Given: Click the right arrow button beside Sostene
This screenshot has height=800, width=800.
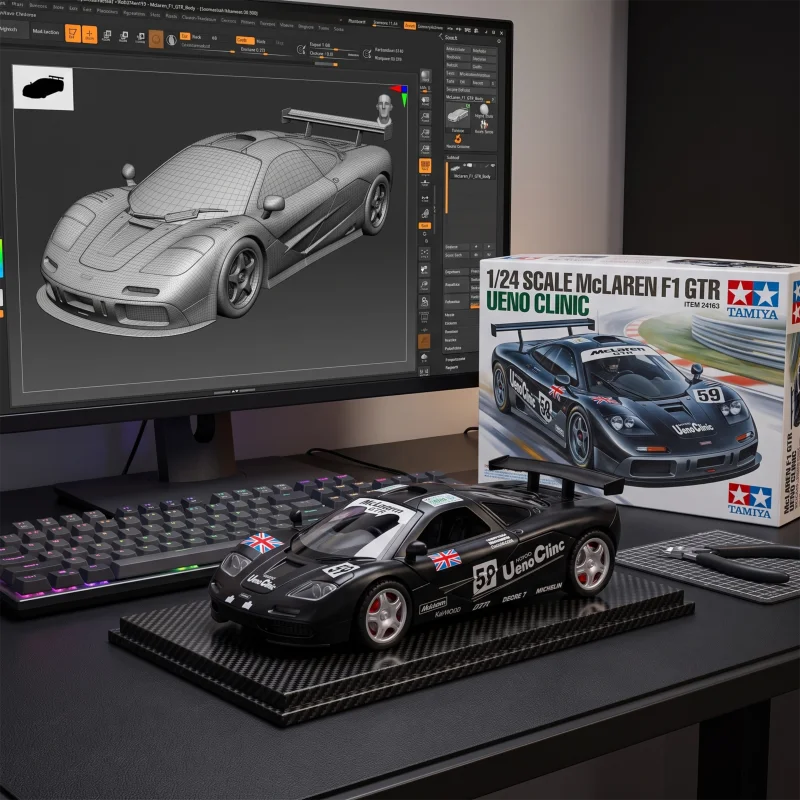Looking at the screenshot, I should coord(489,246).
